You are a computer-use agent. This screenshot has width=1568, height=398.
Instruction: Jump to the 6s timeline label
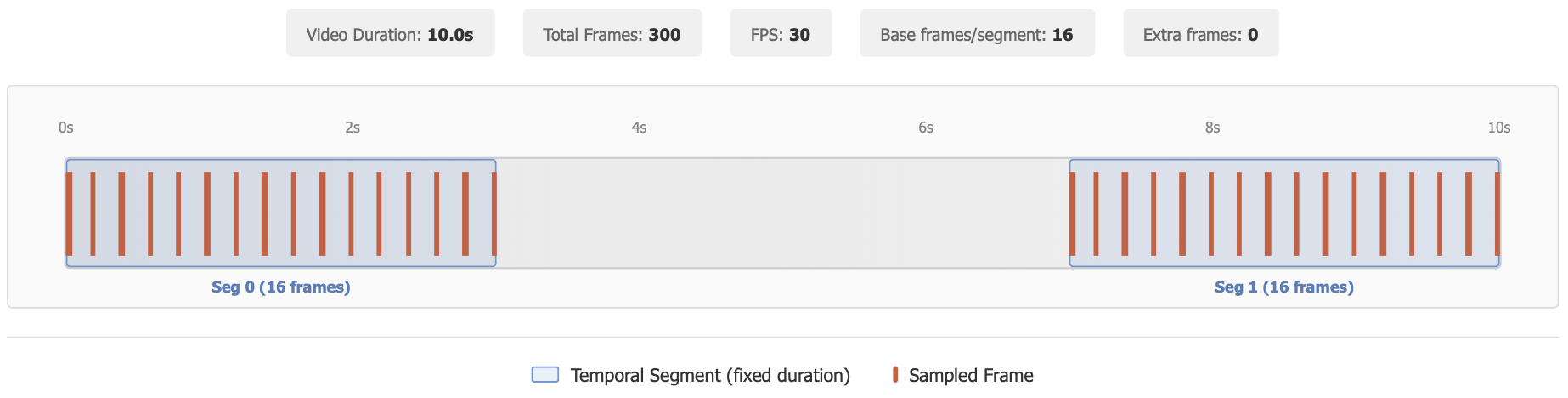click(x=926, y=128)
